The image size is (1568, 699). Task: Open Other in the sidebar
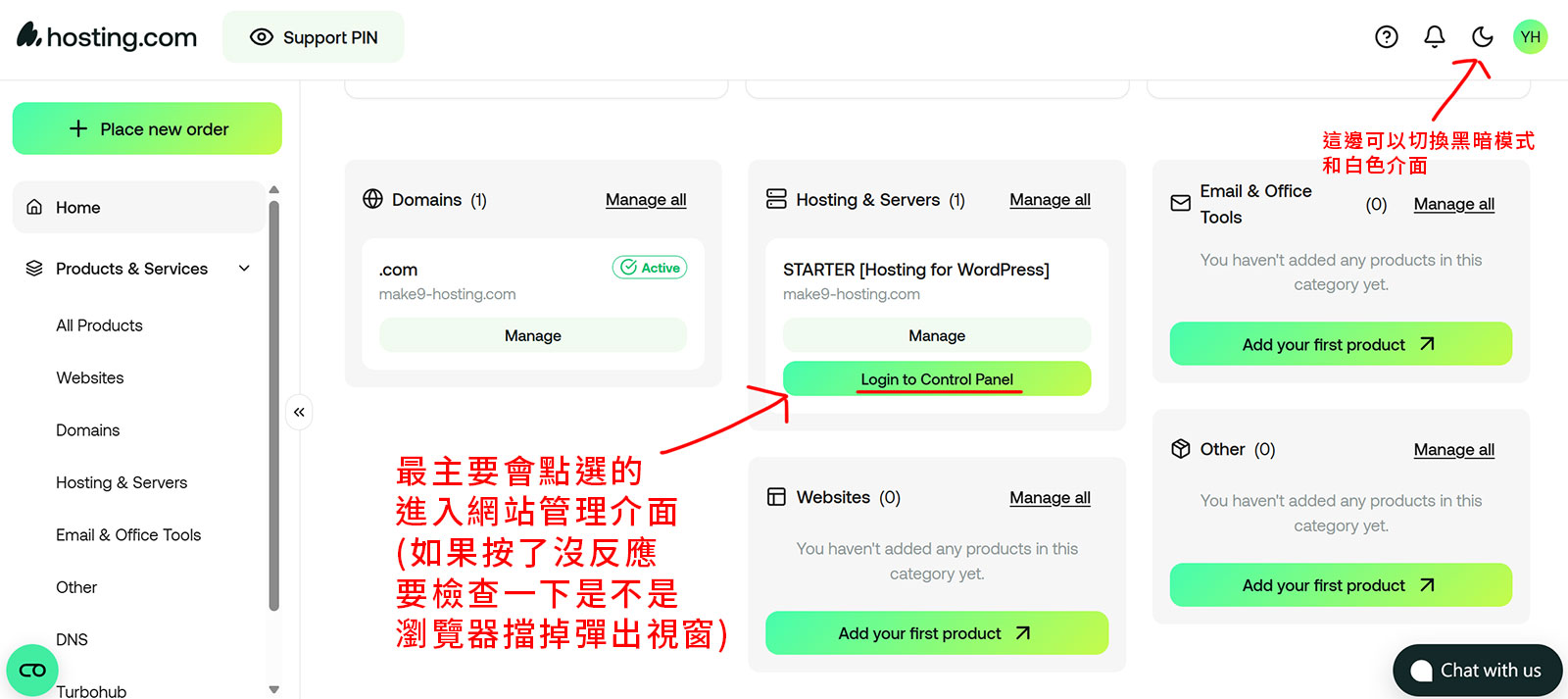pos(76,587)
